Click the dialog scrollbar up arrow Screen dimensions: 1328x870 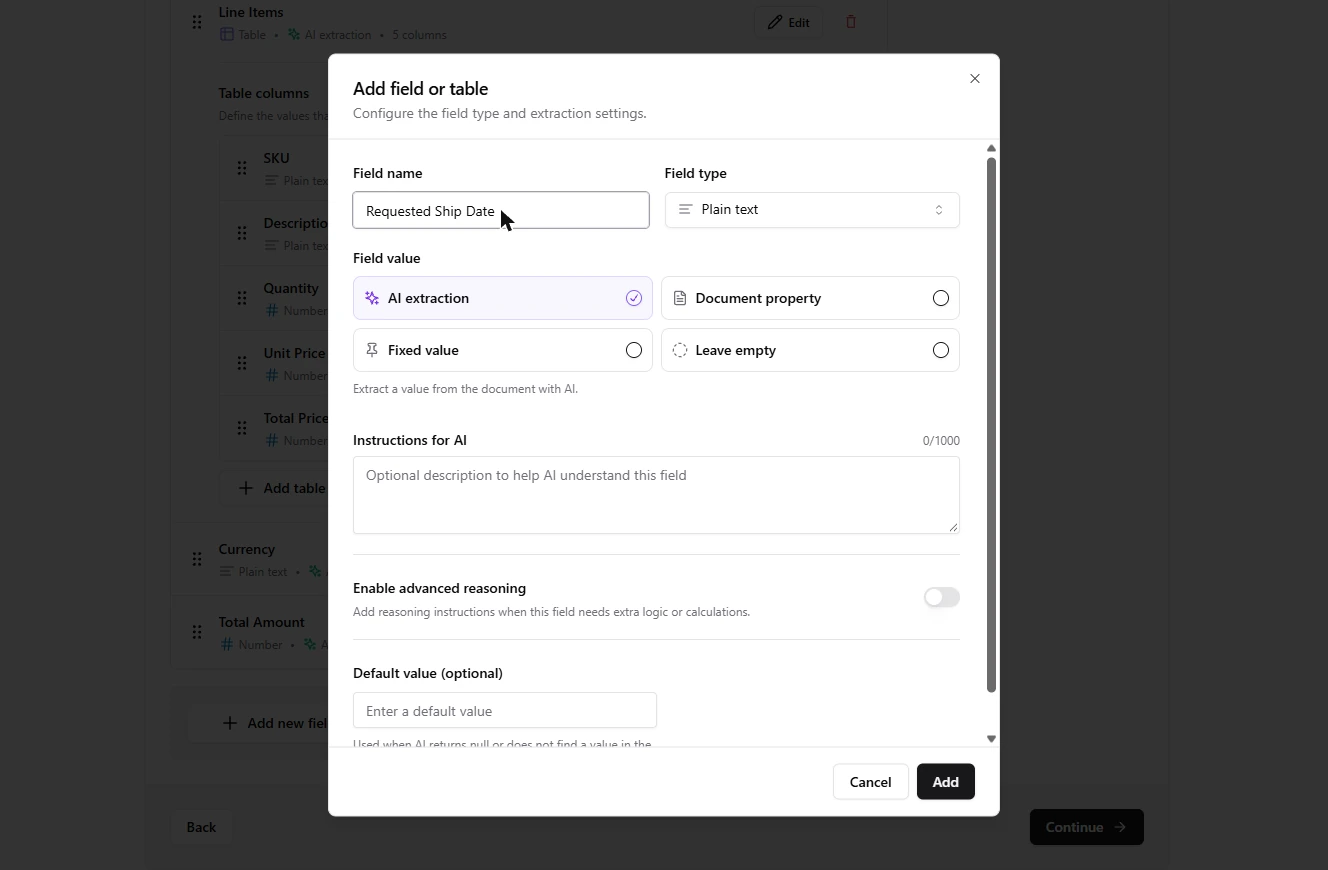pos(991,148)
